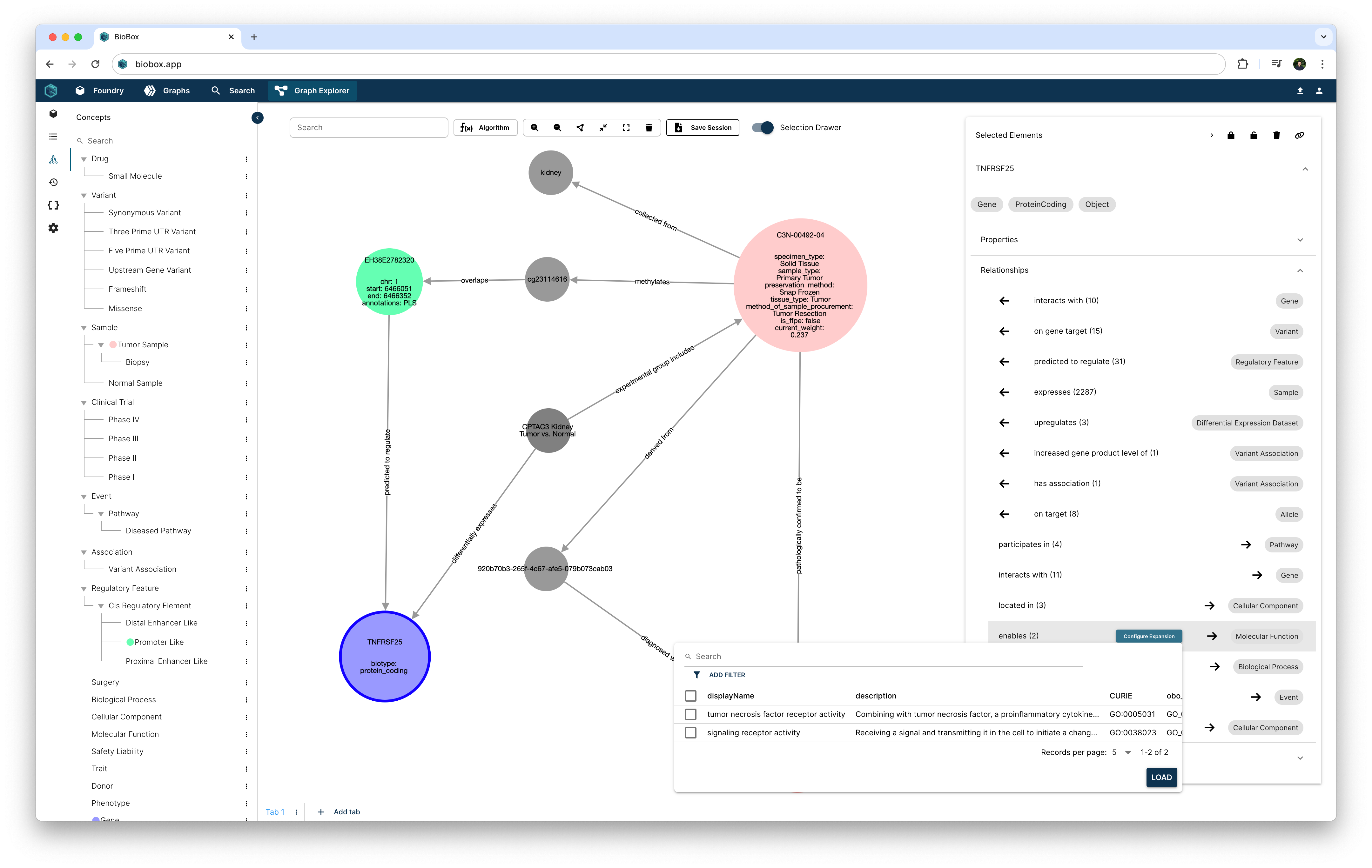Open the history icon in left sidebar
The height and width of the screenshot is (868, 1372).
pos(53,182)
